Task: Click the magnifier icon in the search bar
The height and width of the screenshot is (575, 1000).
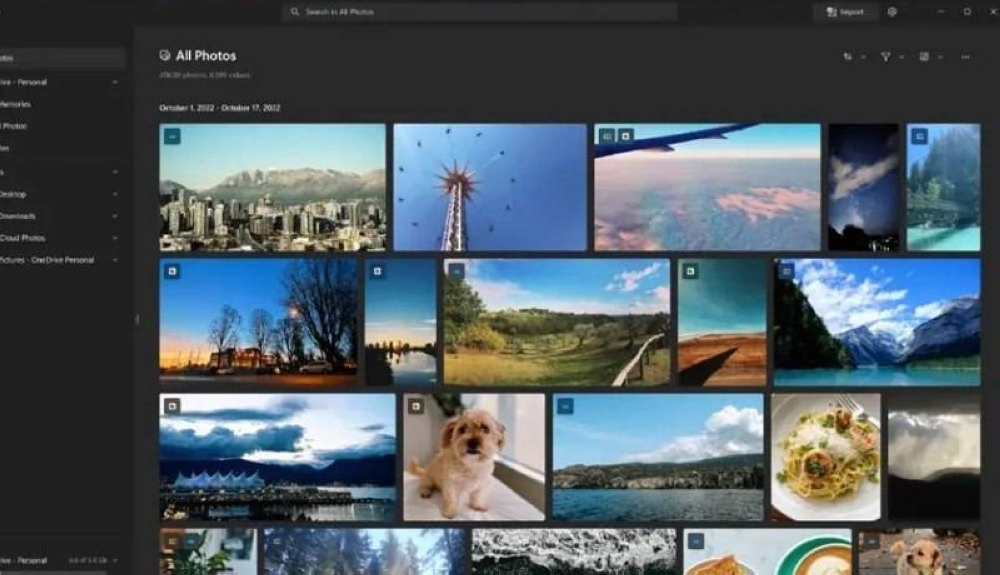Action: click(295, 12)
